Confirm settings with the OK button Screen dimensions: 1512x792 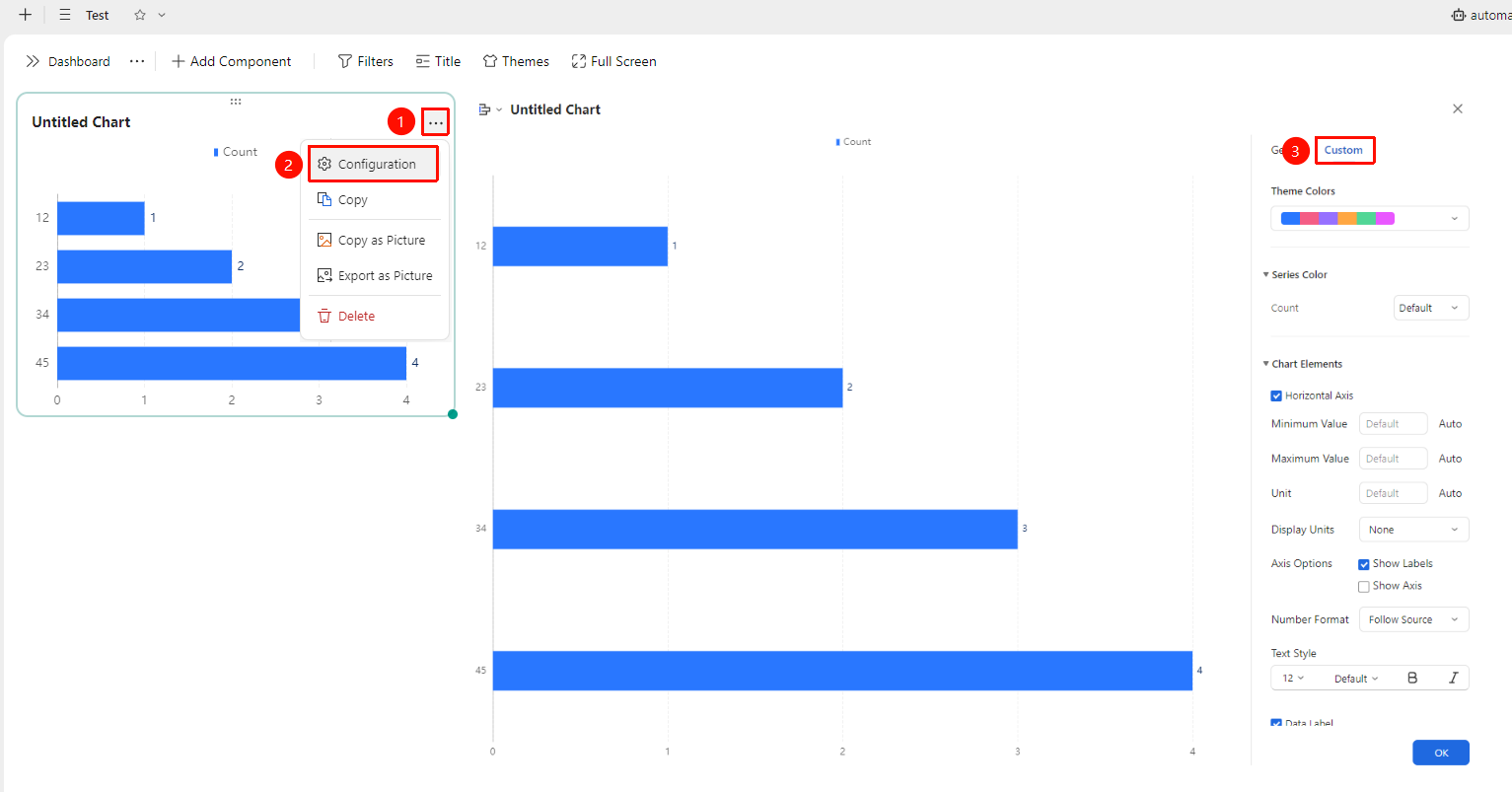pos(1441,753)
